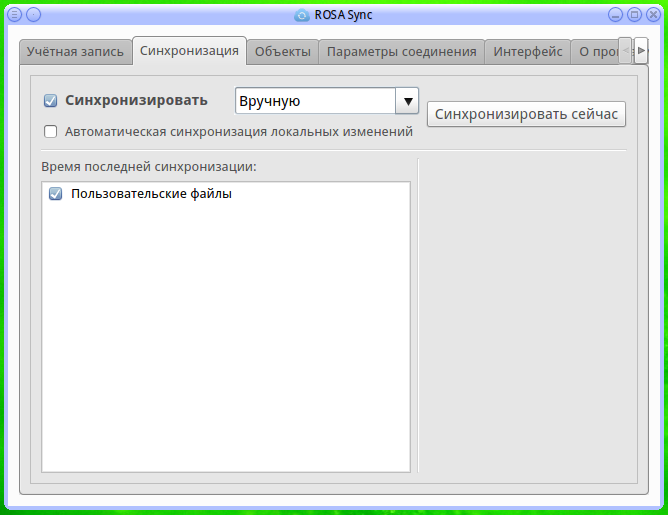Open the partially hidden О программе tab
This screenshot has height=515, width=668.
click(595, 52)
